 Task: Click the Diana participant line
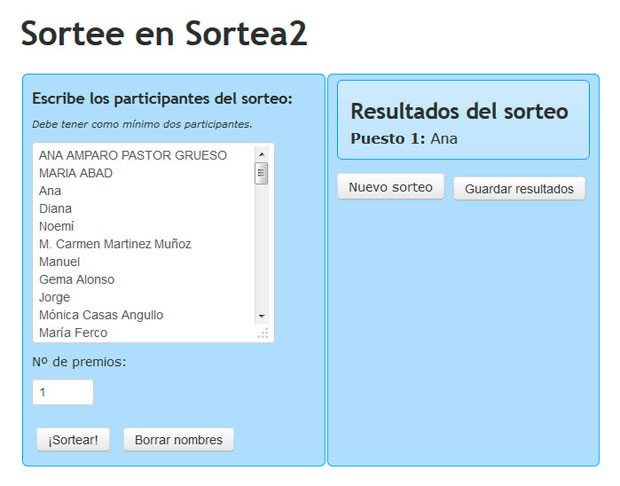(x=55, y=209)
